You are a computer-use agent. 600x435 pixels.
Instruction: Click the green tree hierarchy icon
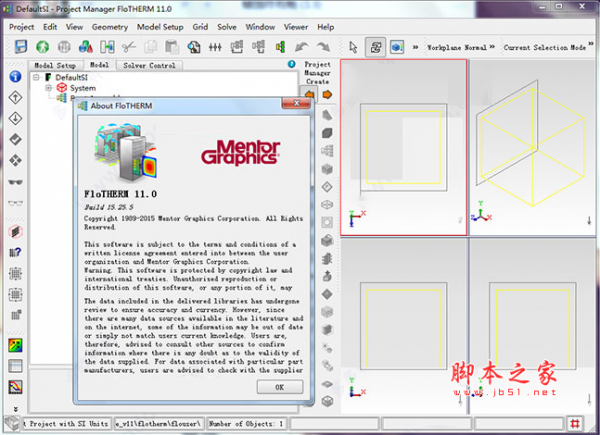point(280,47)
